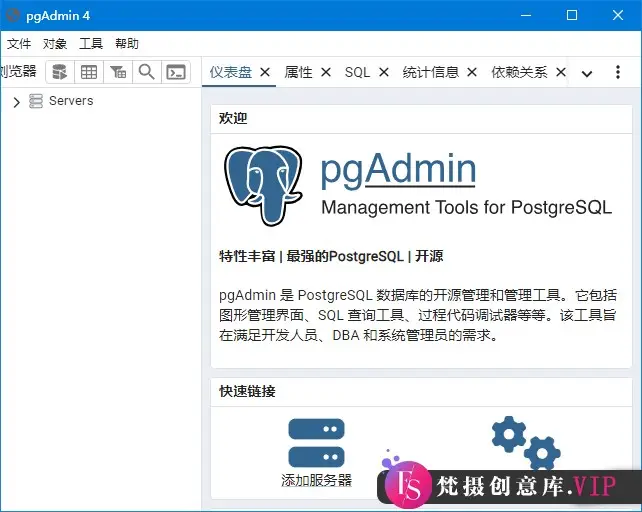Click the search objects magnifier icon
642x512 pixels.
pos(147,72)
